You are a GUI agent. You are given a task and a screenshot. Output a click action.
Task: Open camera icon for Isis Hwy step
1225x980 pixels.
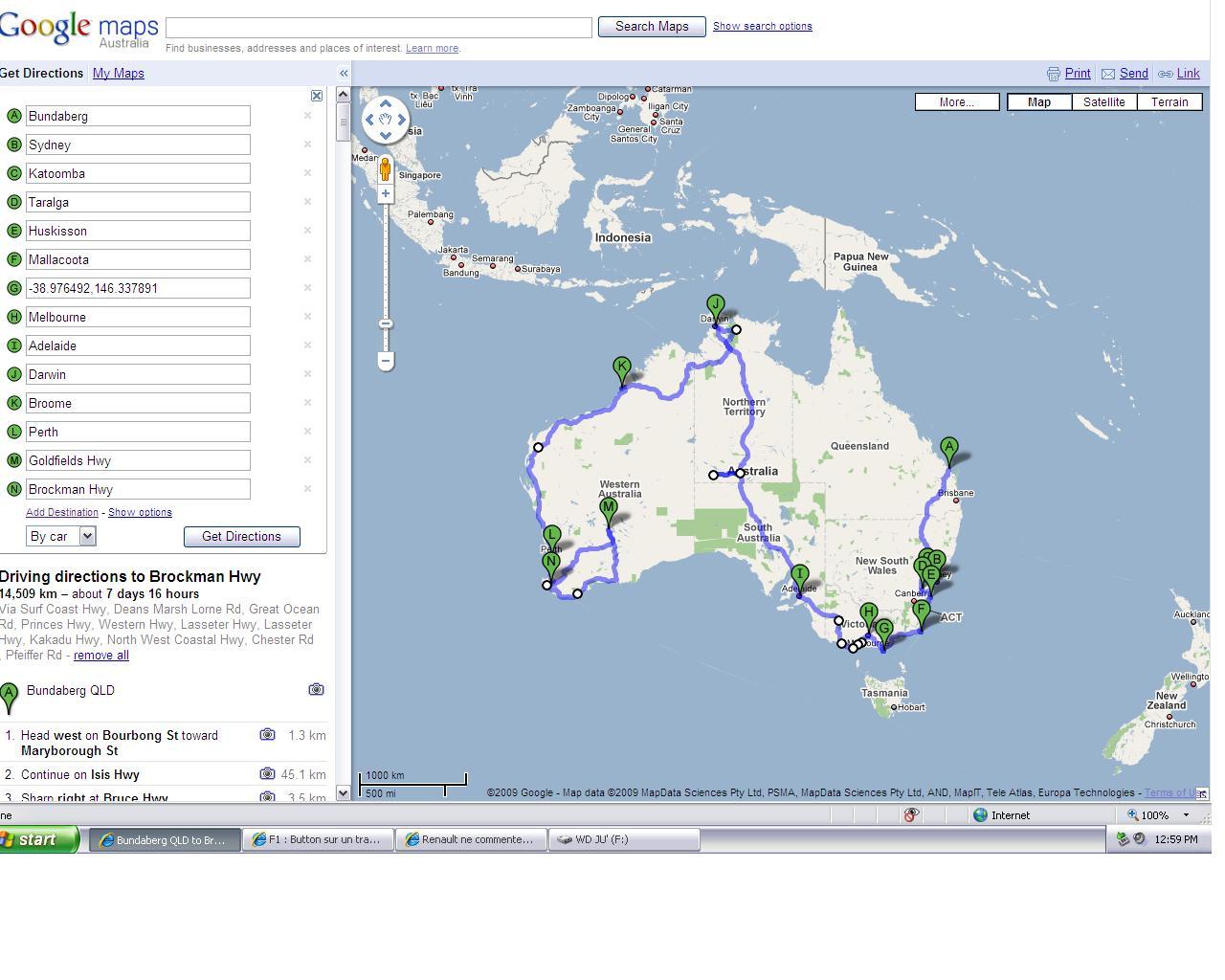267,774
